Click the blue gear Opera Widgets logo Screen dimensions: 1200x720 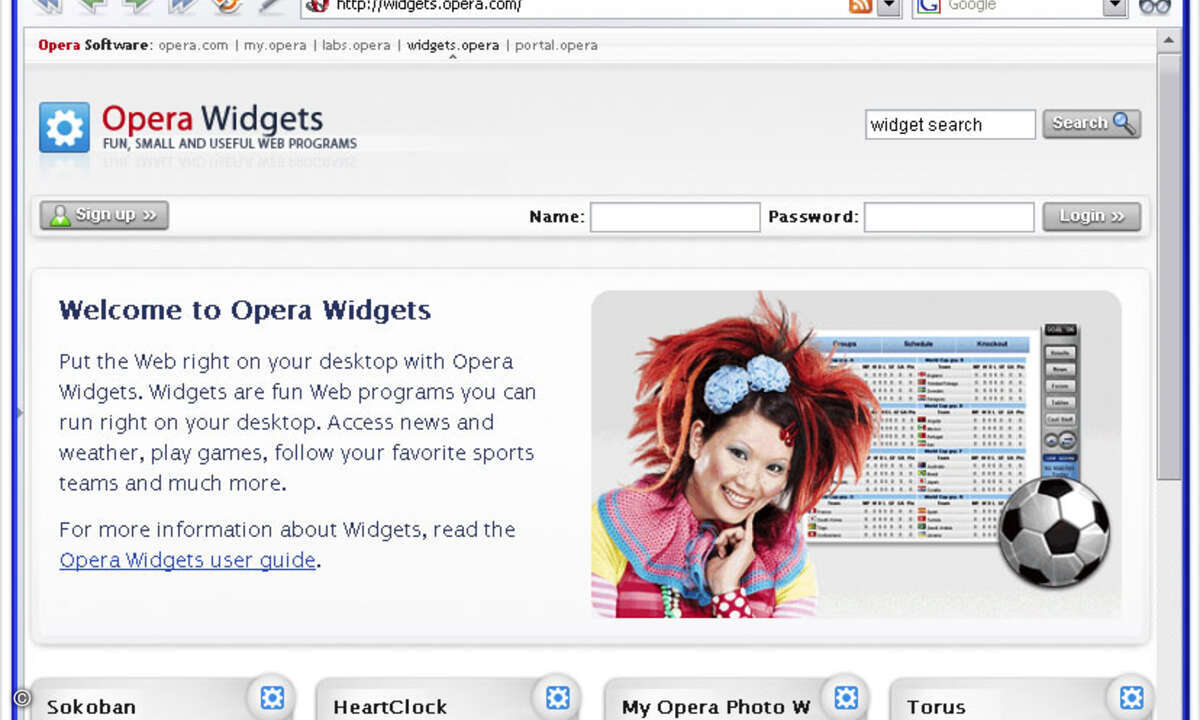click(x=64, y=127)
